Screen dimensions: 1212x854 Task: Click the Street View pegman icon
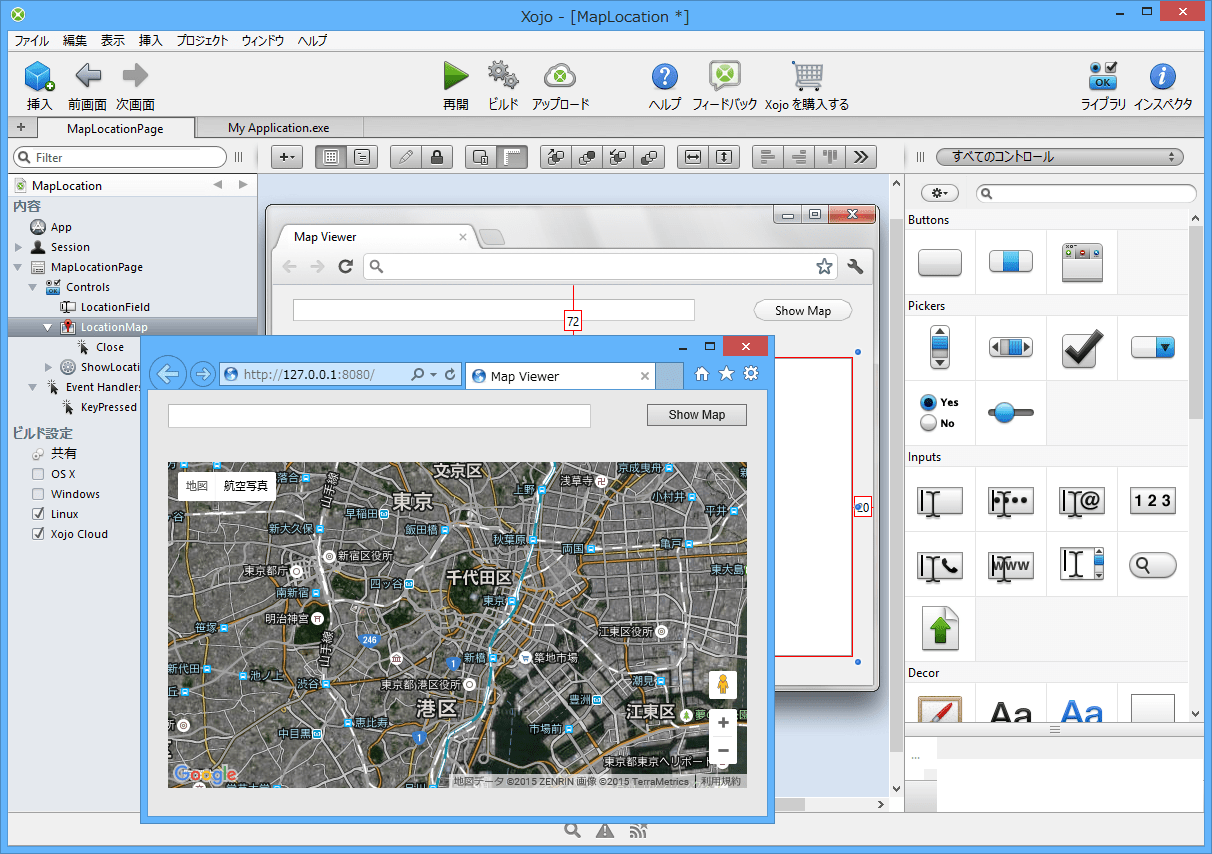[x=723, y=685]
